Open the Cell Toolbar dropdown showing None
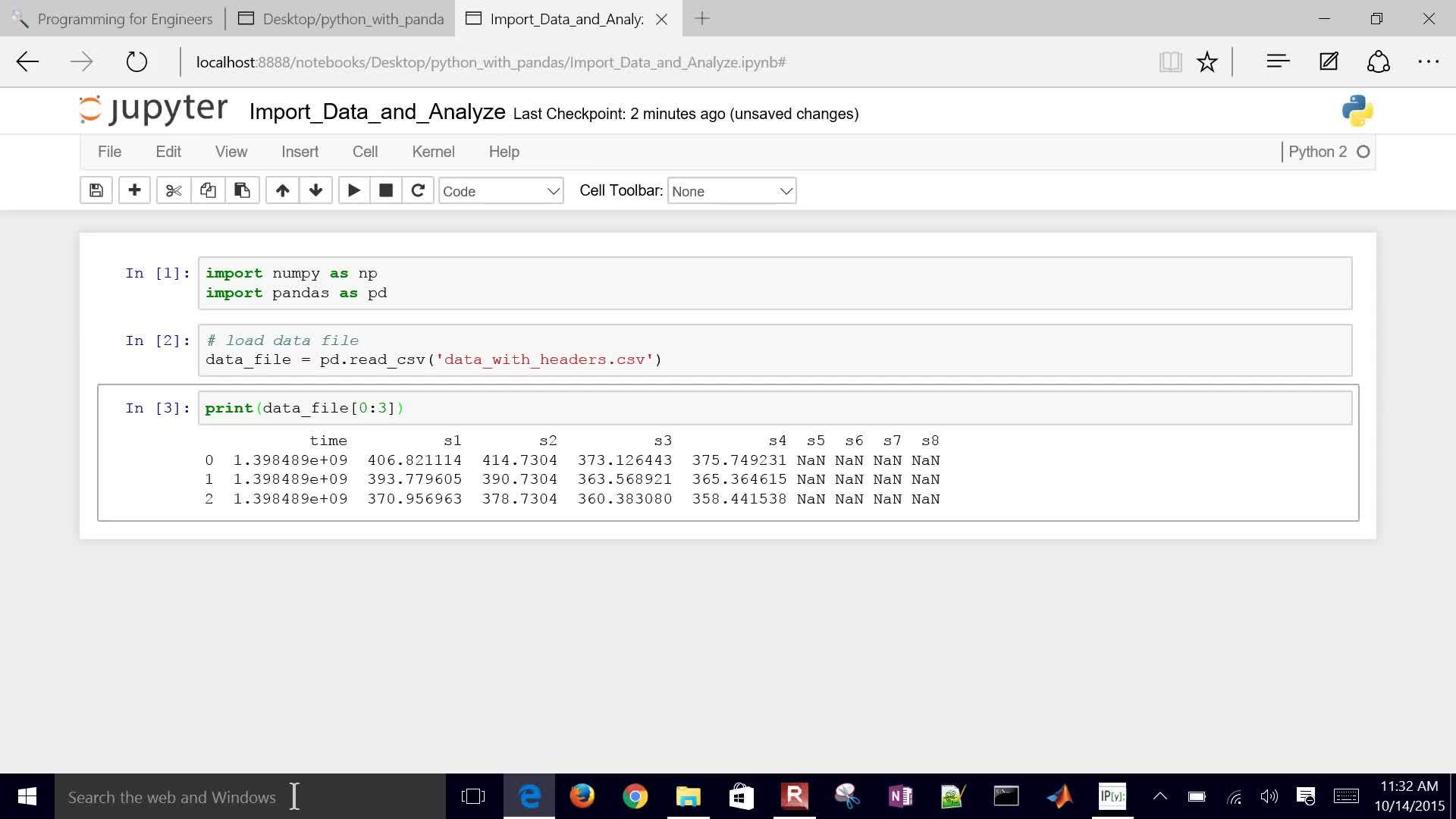The height and width of the screenshot is (819, 1456). click(x=732, y=191)
